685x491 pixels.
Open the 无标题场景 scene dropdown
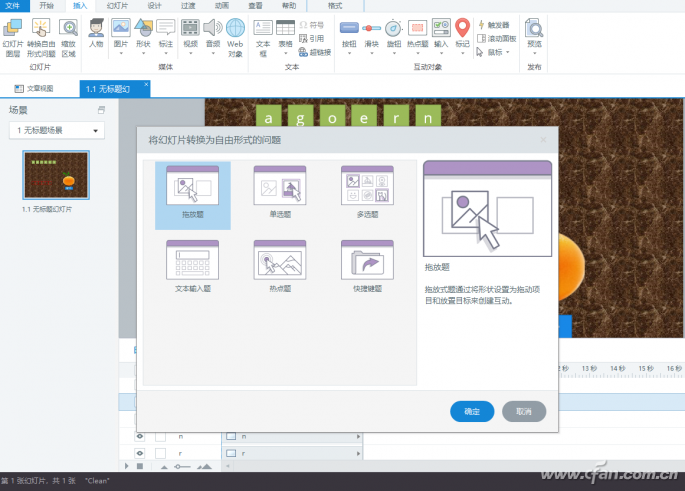pos(57,131)
